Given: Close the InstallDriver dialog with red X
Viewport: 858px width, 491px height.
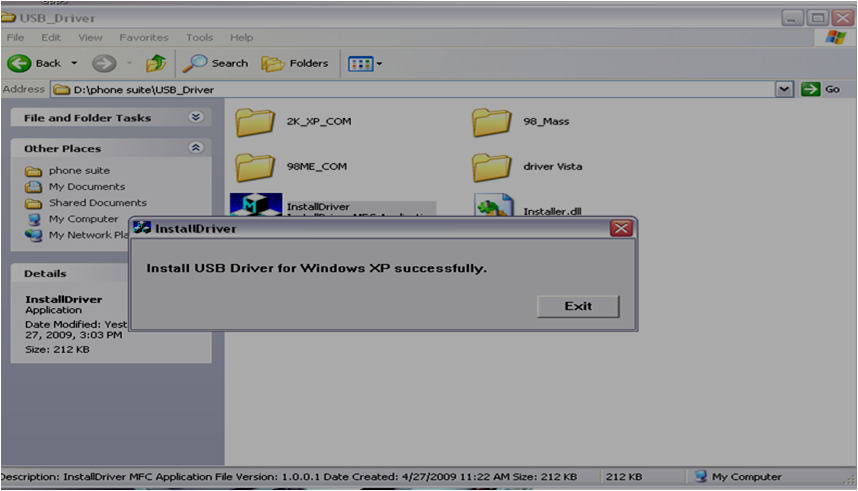Looking at the screenshot, I should [621, 228].
